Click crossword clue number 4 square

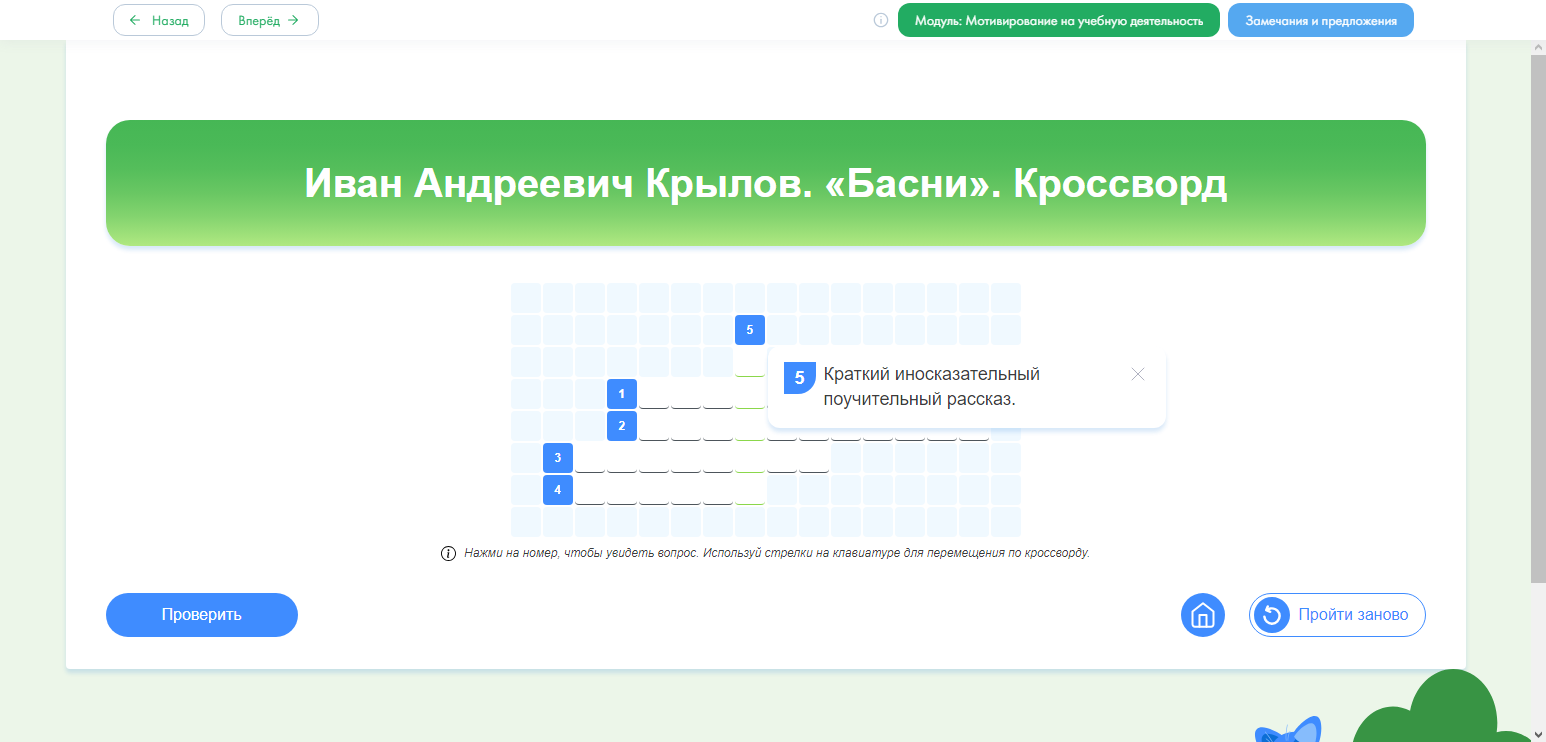(557, 490)
